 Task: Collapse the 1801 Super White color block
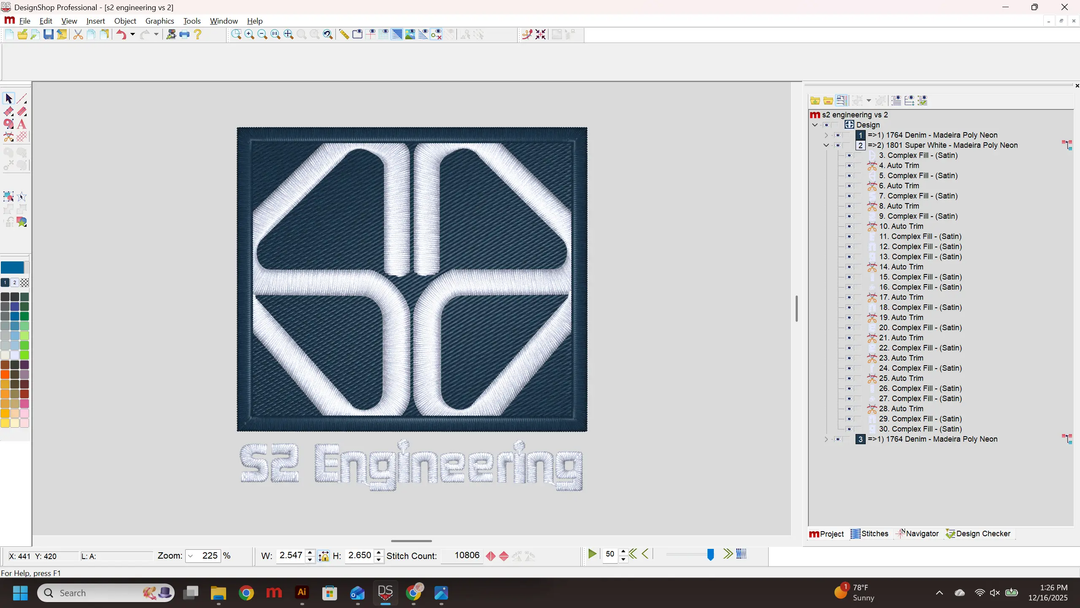click(x=826, y=145)
